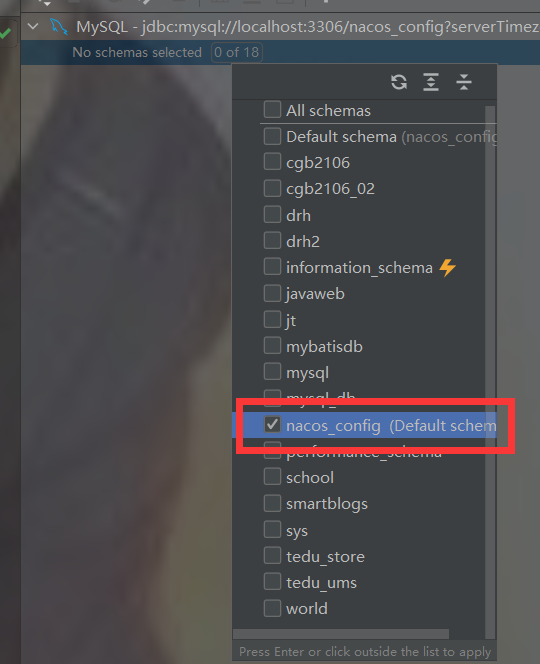Click the world schema label

tap(307, 609)
